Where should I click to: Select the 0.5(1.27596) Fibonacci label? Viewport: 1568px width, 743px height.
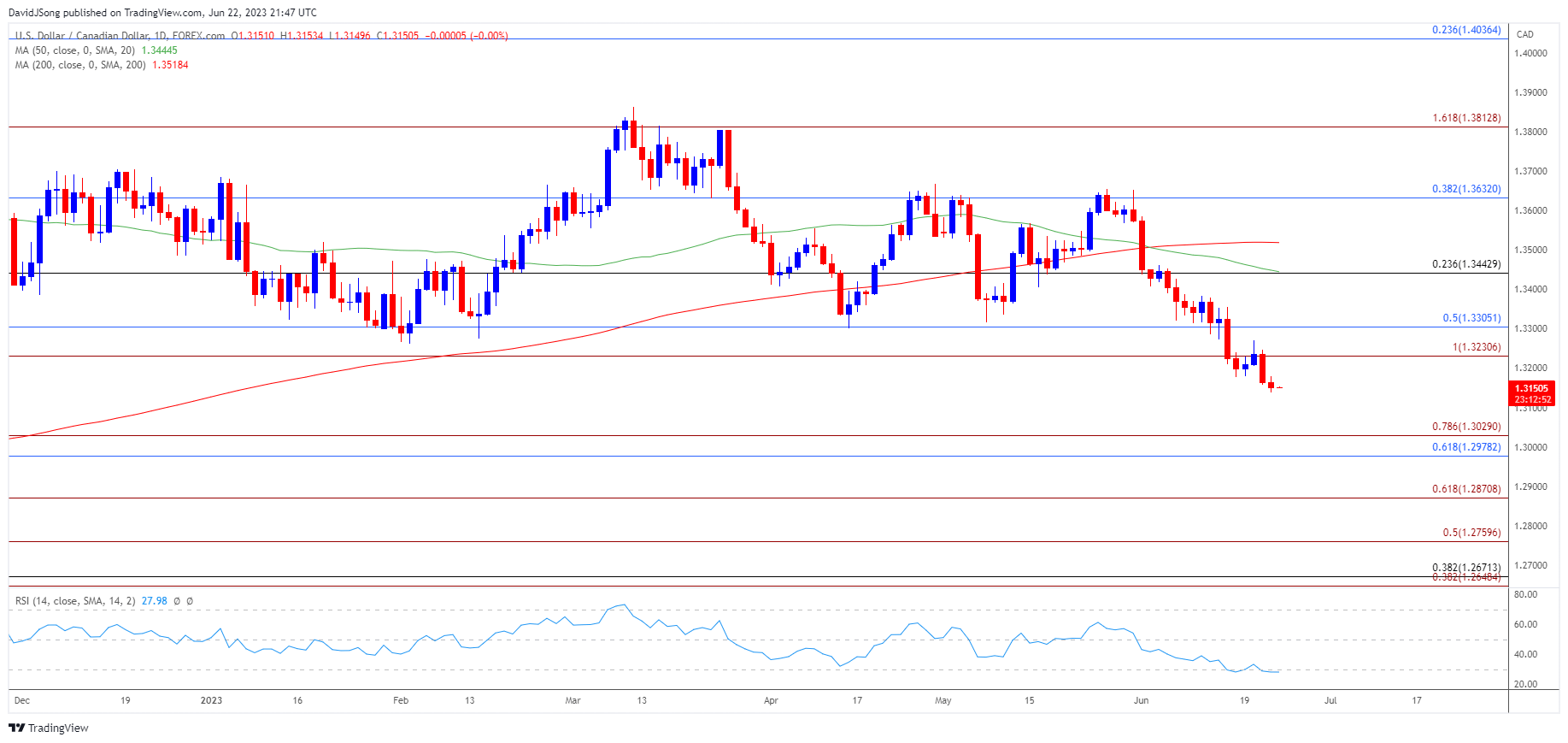[x=1471, y=533]
